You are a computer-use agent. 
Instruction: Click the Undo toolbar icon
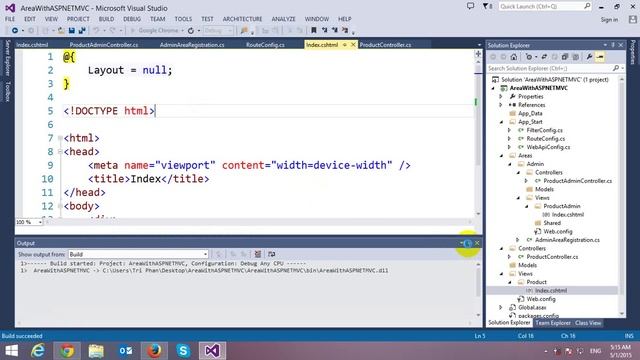click(96, 31)
